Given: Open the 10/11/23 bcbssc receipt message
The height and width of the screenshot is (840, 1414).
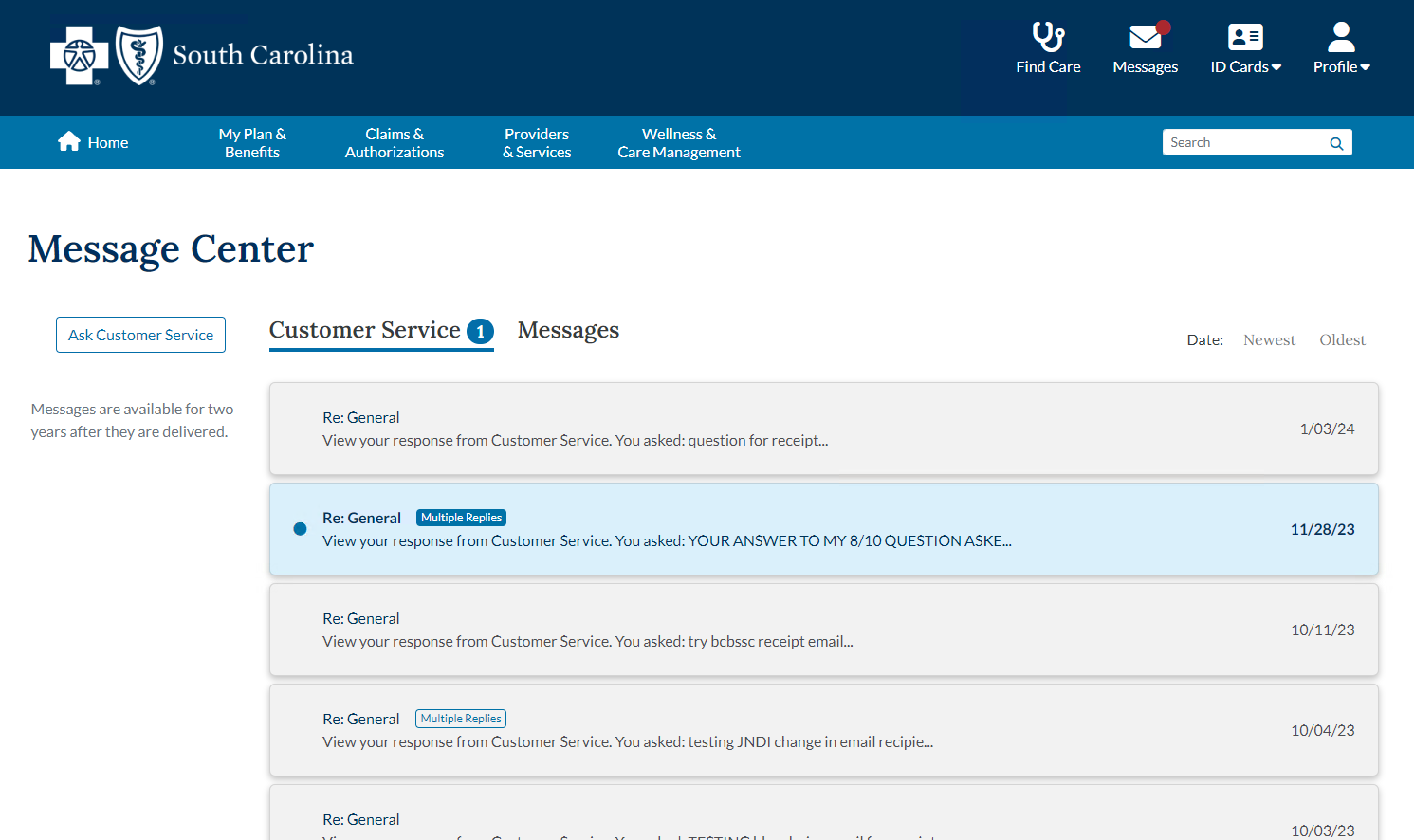Looking at the screenshot, I should (x=823, y=630).
